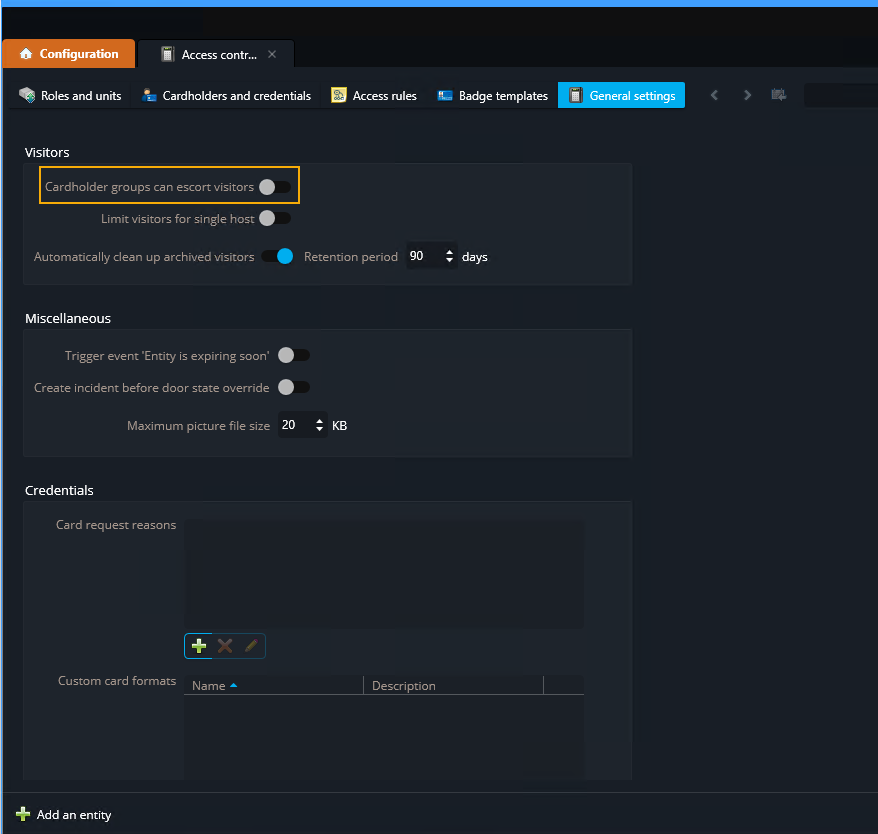Open the Badge templates tab
Viewport: 878px width, 834px height.
tap(492, 95)
